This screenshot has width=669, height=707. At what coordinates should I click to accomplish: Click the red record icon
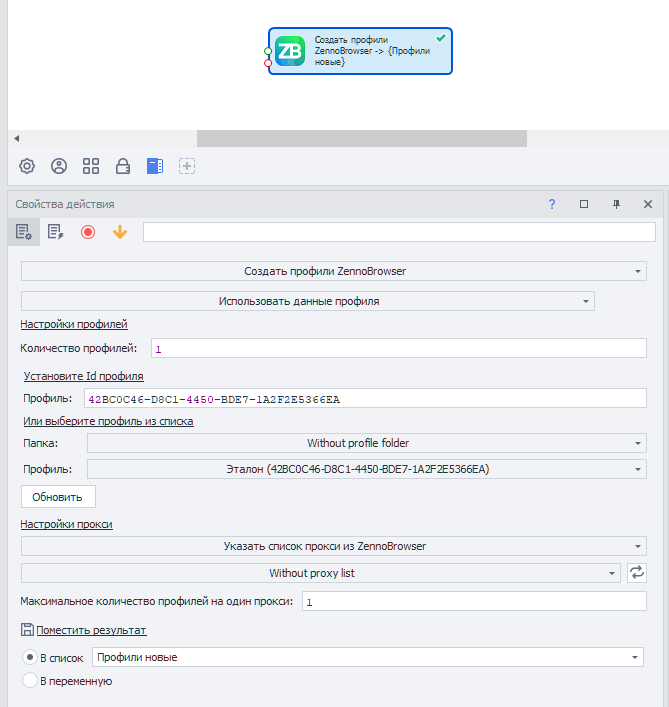88,232
